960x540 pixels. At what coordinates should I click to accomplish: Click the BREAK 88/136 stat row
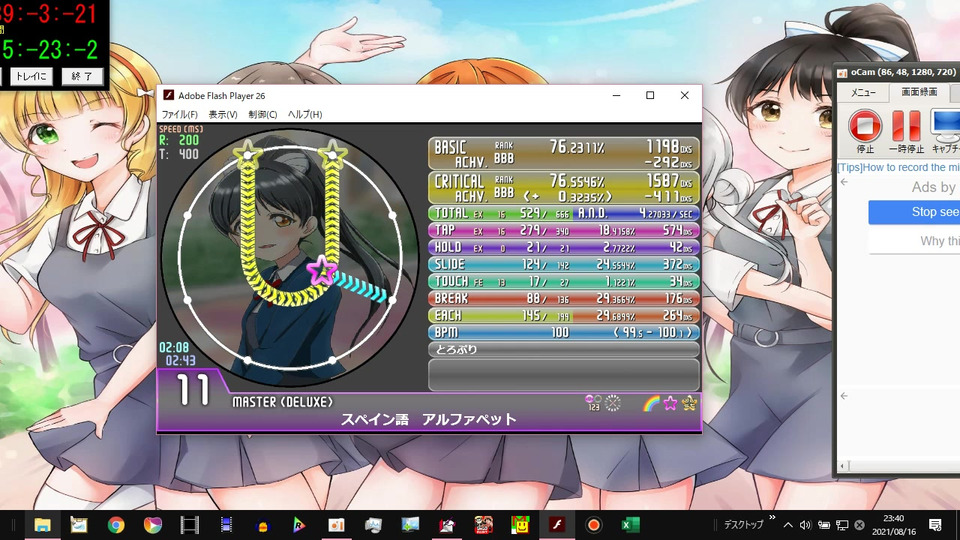564,299
